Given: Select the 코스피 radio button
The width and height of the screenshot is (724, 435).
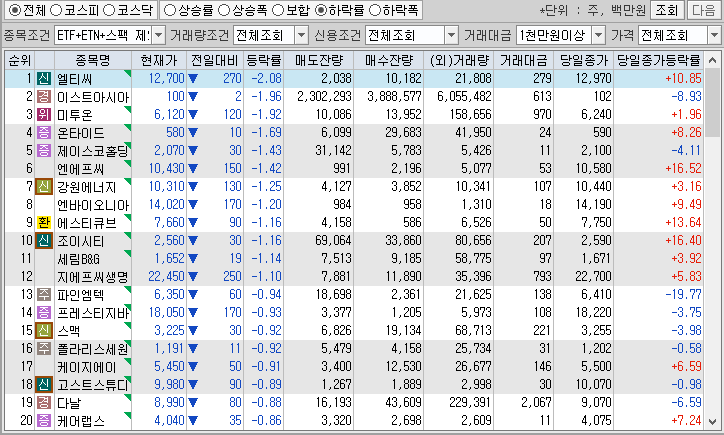Looking at the screenshot, I should click(55, 10).
